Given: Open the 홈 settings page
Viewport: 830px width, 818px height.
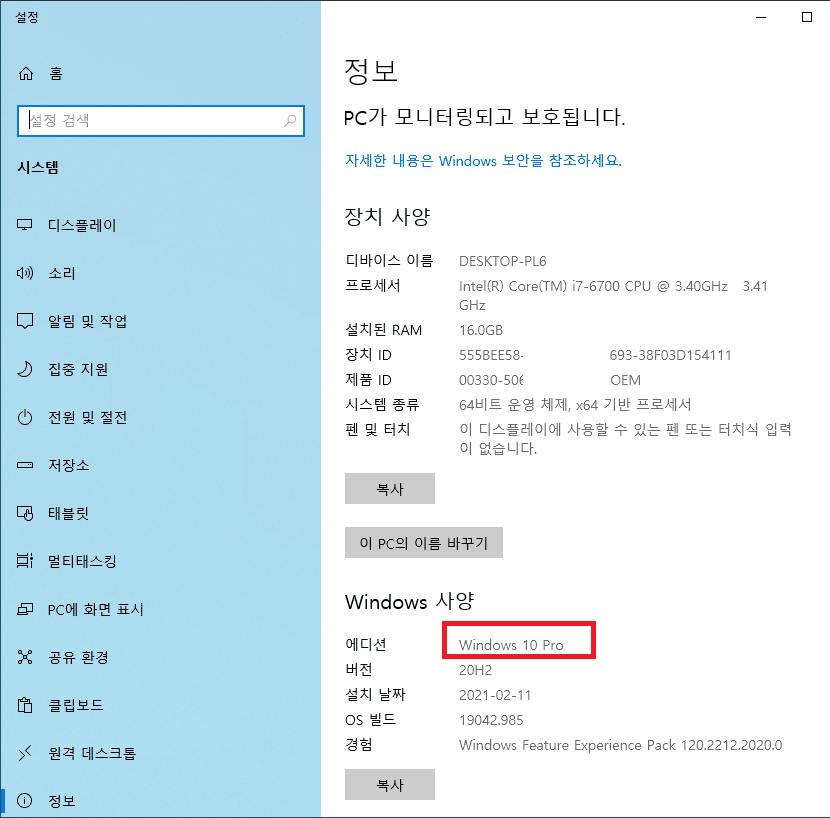Looking at the screenshot, I should [x=56, y=74].
